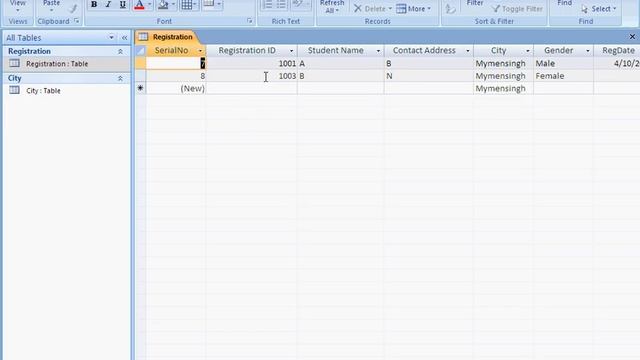The image size is (640, 360).
Task: Open the Registration ID column filter arrow
Action: (x=291, y=51)
